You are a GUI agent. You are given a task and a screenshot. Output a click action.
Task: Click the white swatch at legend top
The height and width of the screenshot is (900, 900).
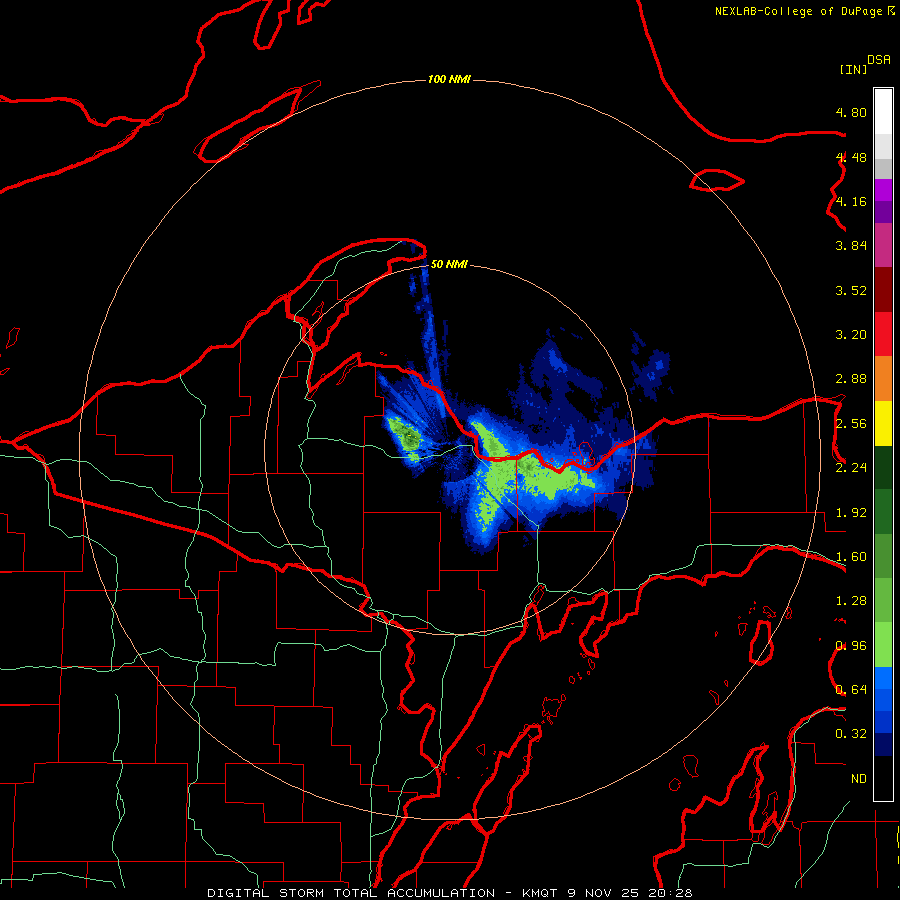point(883,112)
